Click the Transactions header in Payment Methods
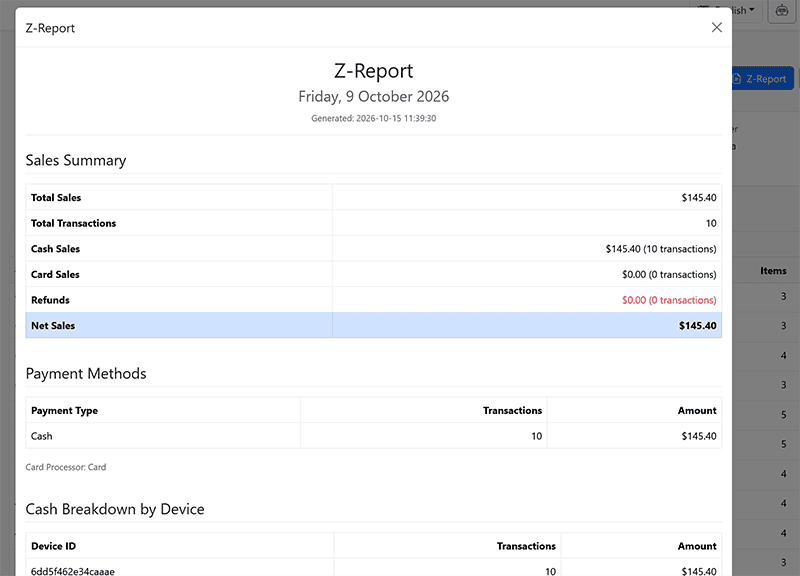This screenshot has width=800, height=576. point(512,410)
